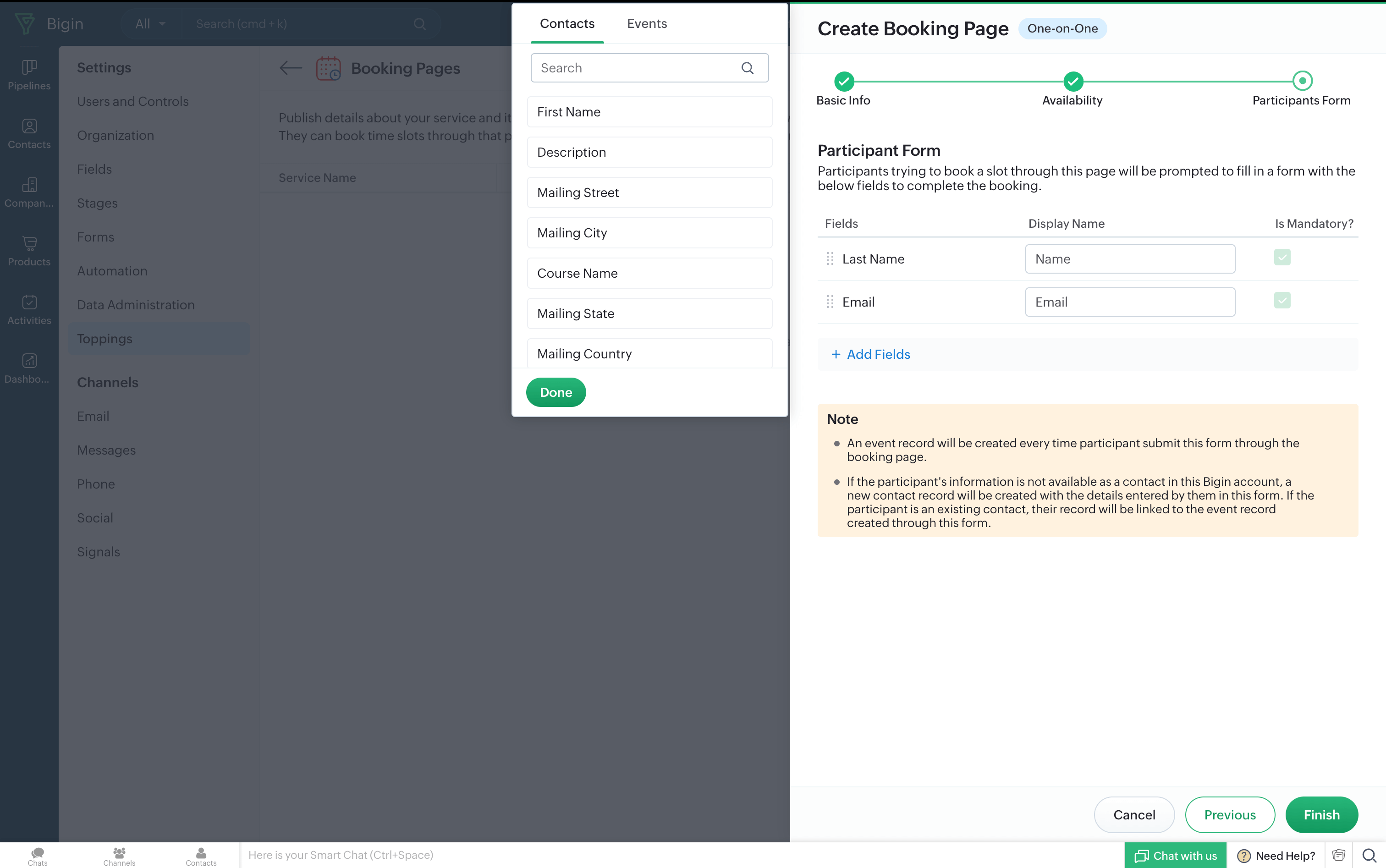Open the All module filter dropdown
Image resolution: width=1386 pixels, height=868 pixels.
[x=150, y=23]
